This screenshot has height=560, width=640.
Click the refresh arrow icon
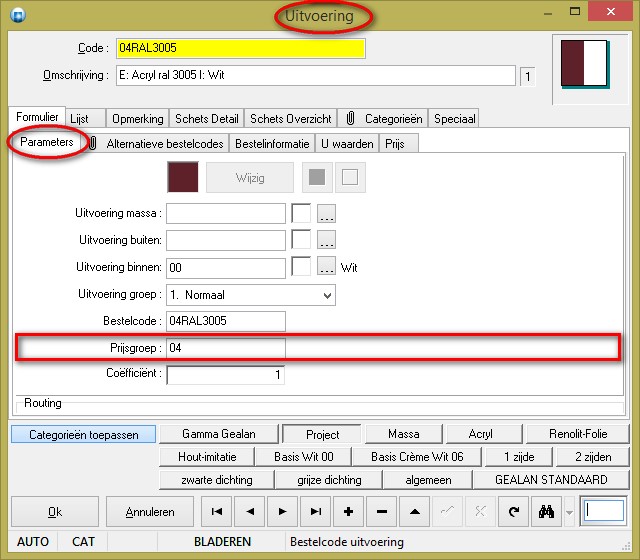point(513,511)
